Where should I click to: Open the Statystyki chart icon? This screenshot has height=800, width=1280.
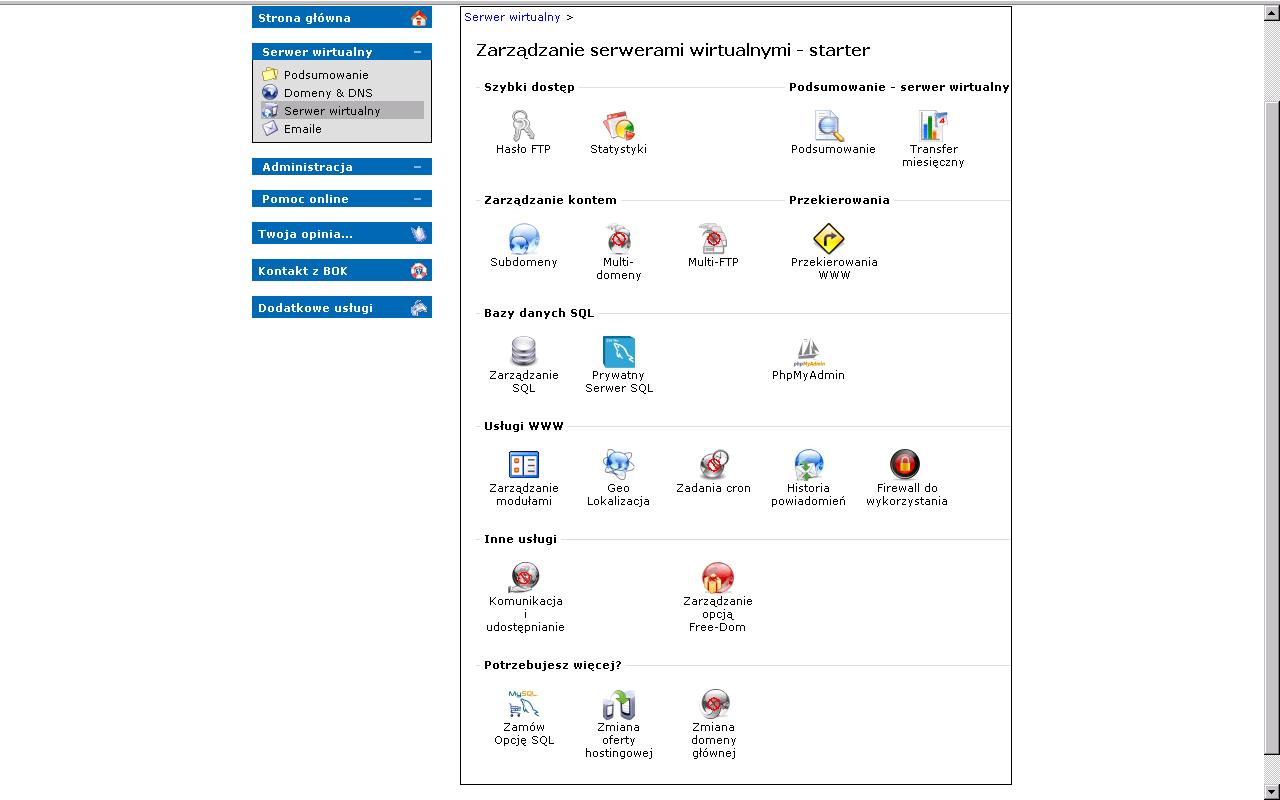tap(618, 126)
